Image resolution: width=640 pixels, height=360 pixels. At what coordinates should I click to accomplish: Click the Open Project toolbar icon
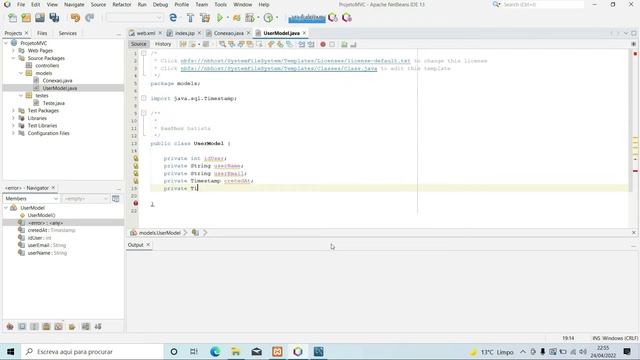(40, 18)
